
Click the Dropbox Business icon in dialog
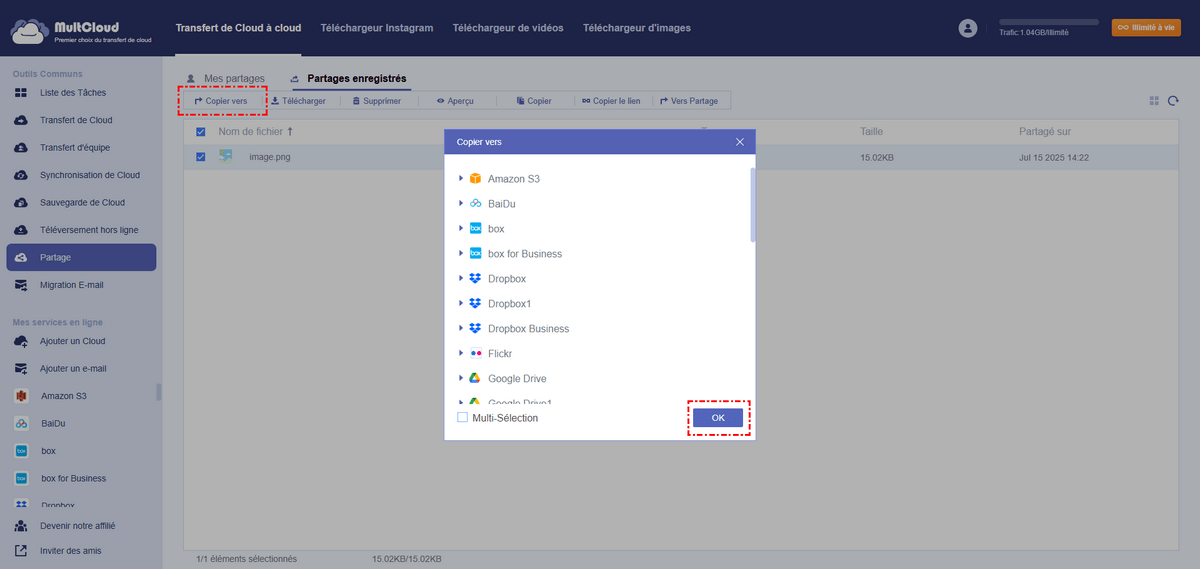pyautogui.click(x=476, y=328)
